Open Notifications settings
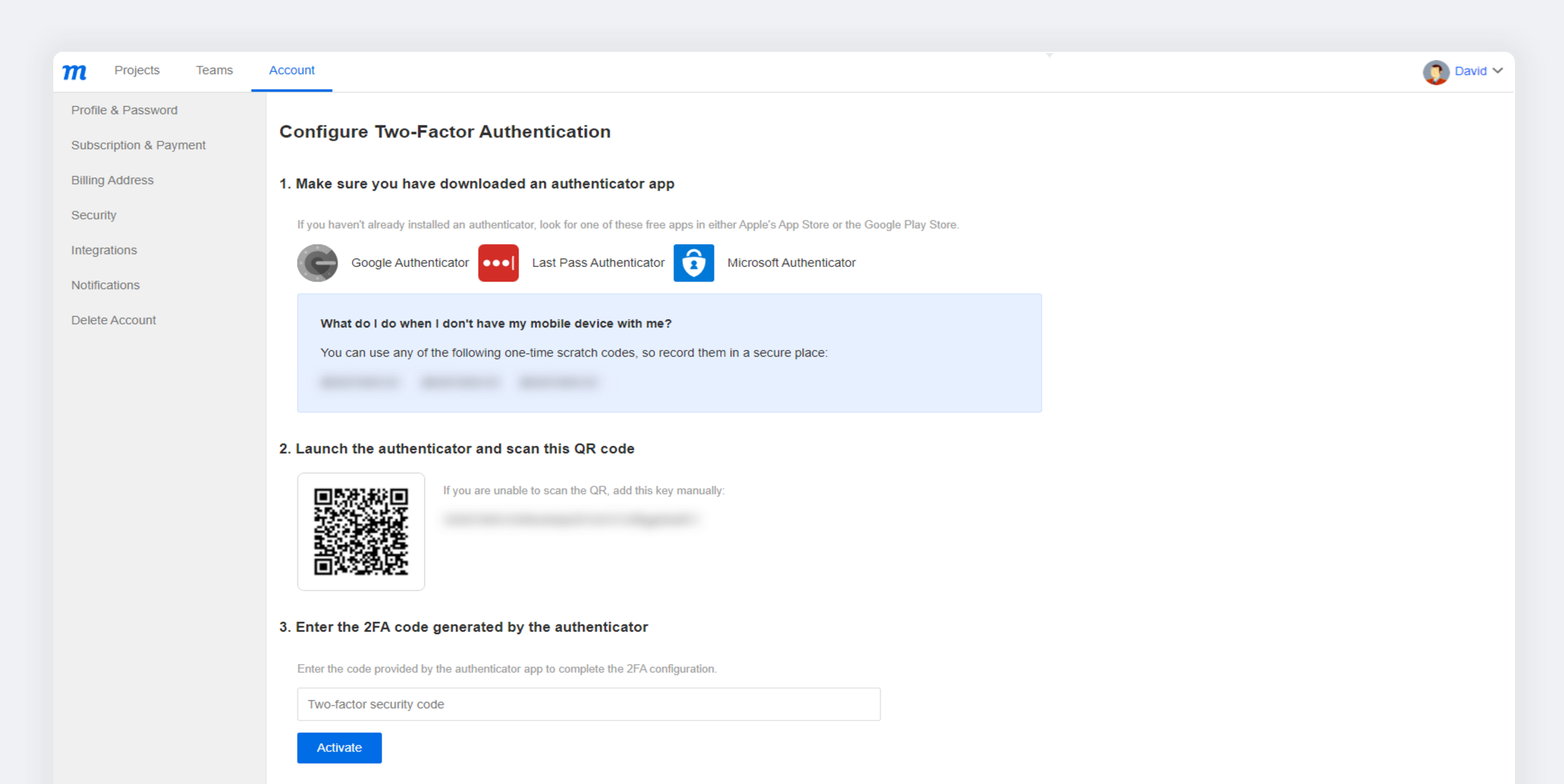The width and height of the screenshot is (1564, 784). coord(105,285)
